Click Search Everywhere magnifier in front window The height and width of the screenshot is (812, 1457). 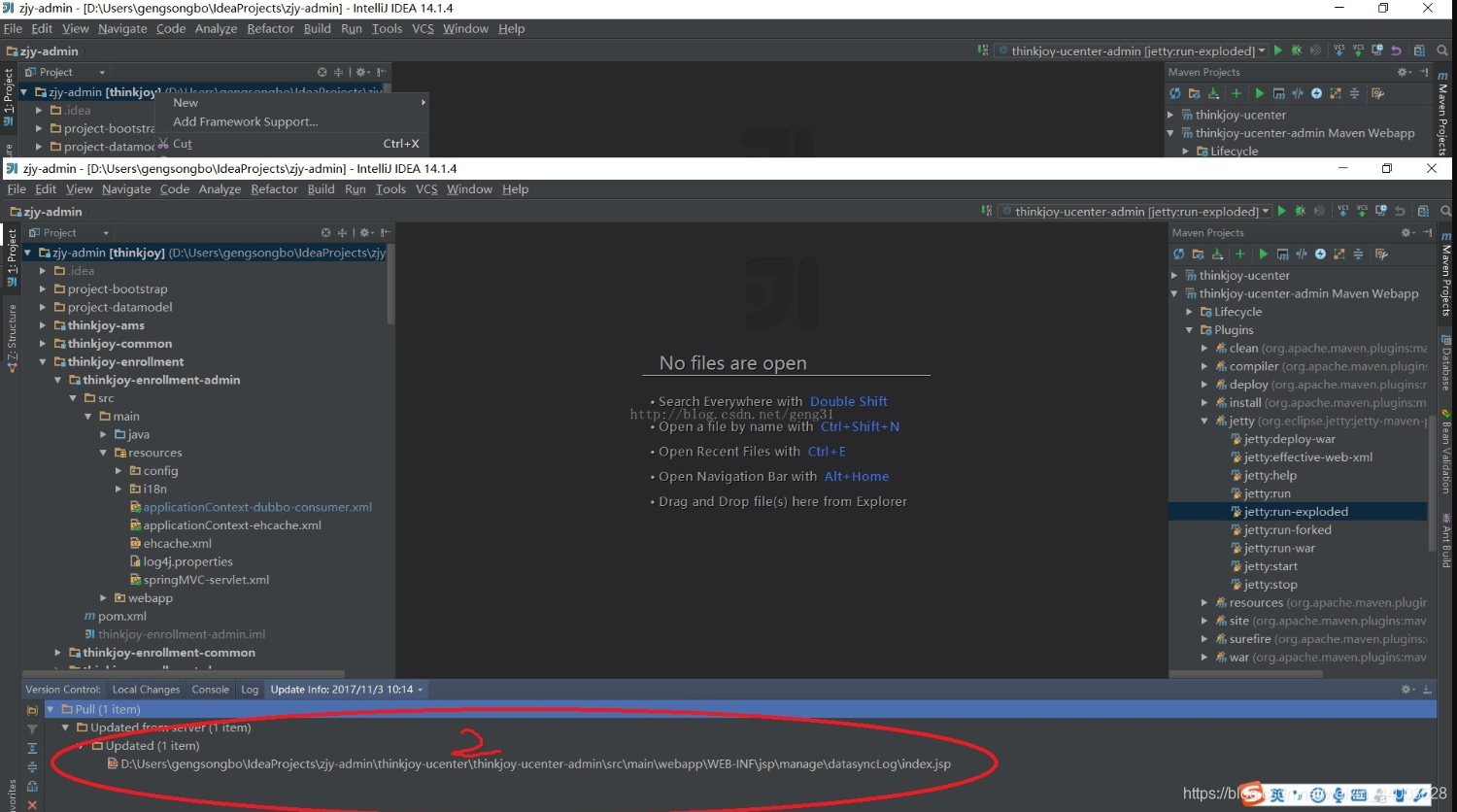[x=1445, y=211]
